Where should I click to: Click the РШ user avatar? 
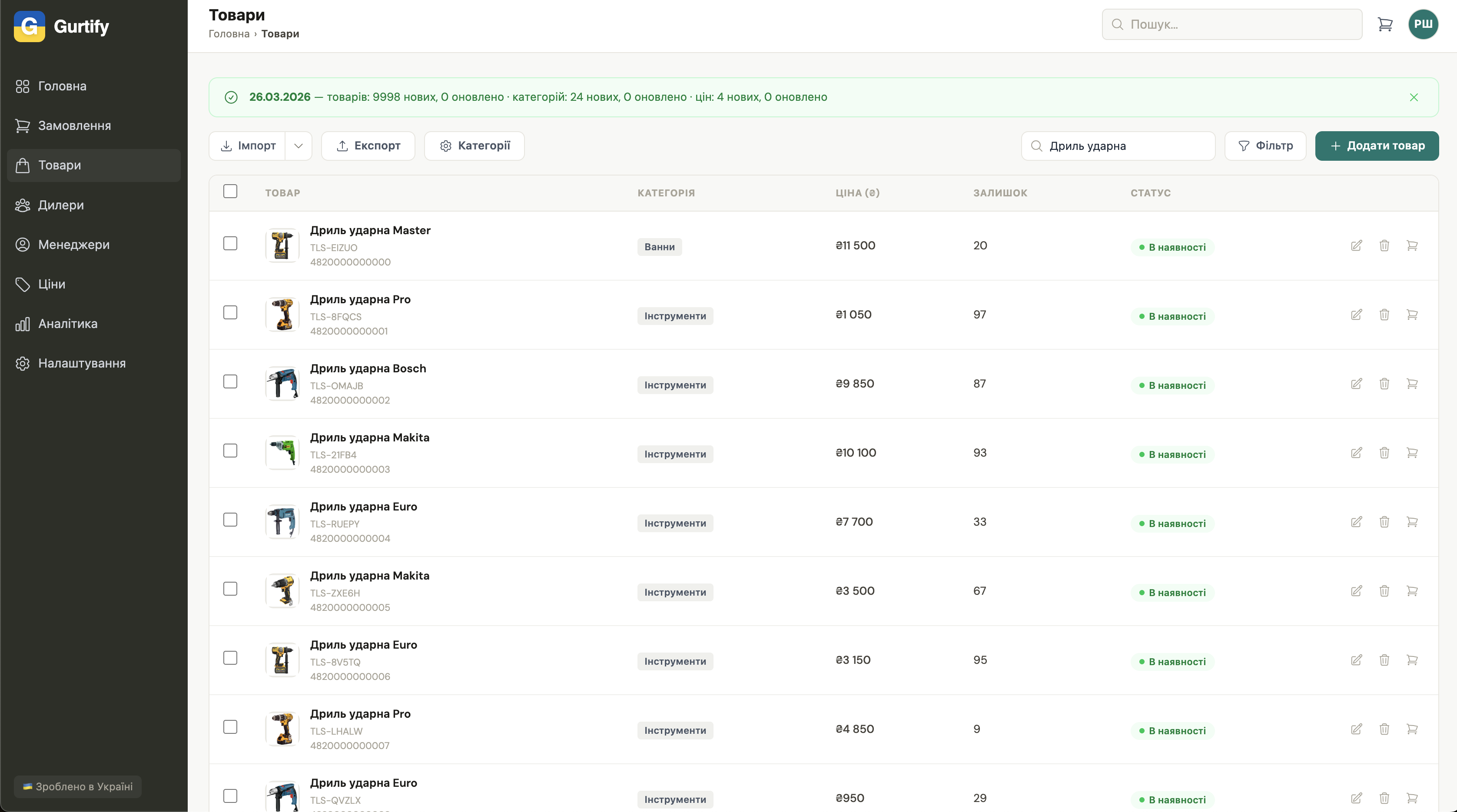[x=1423, y=24]
